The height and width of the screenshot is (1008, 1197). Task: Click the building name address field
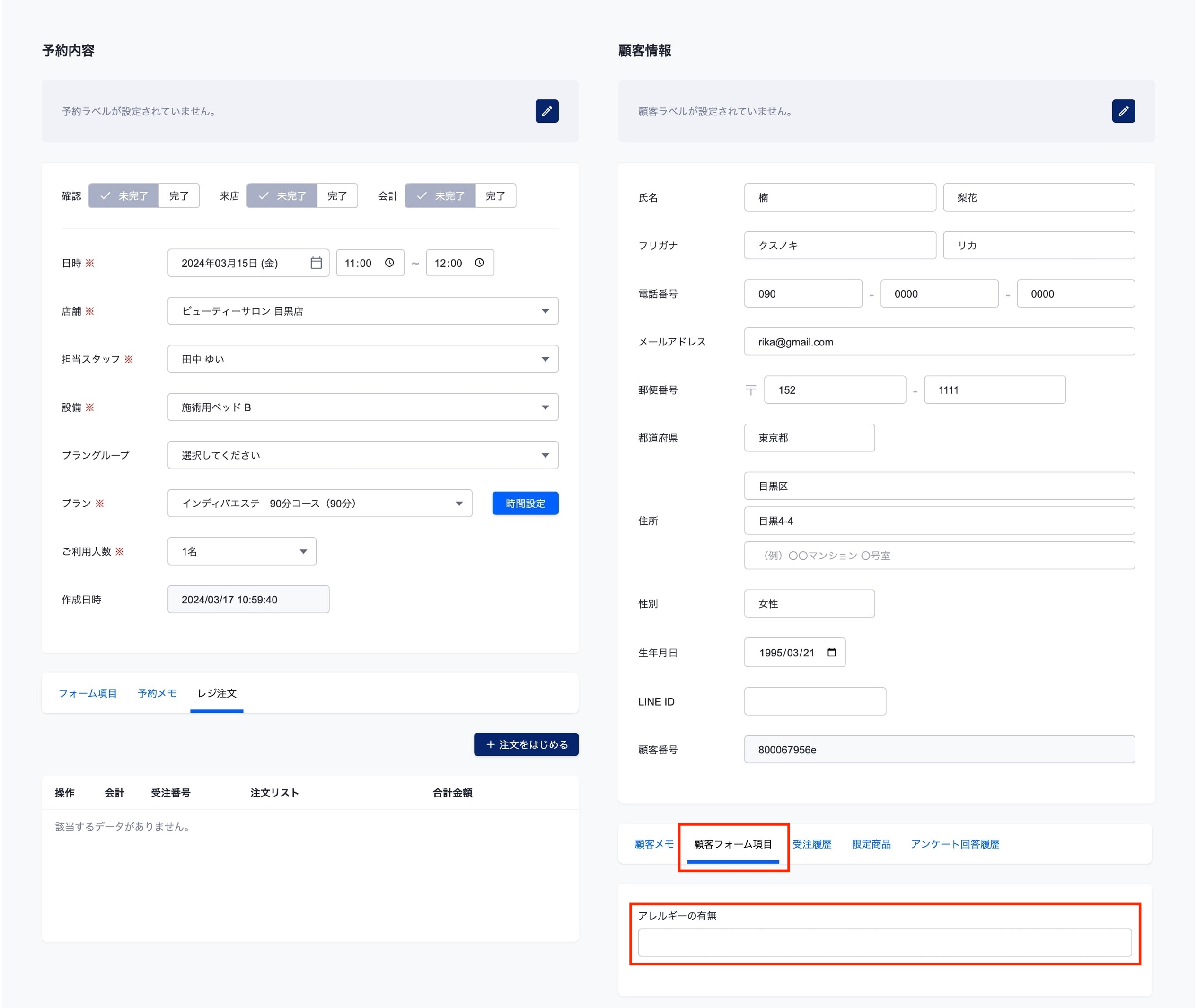pos(939,556)
